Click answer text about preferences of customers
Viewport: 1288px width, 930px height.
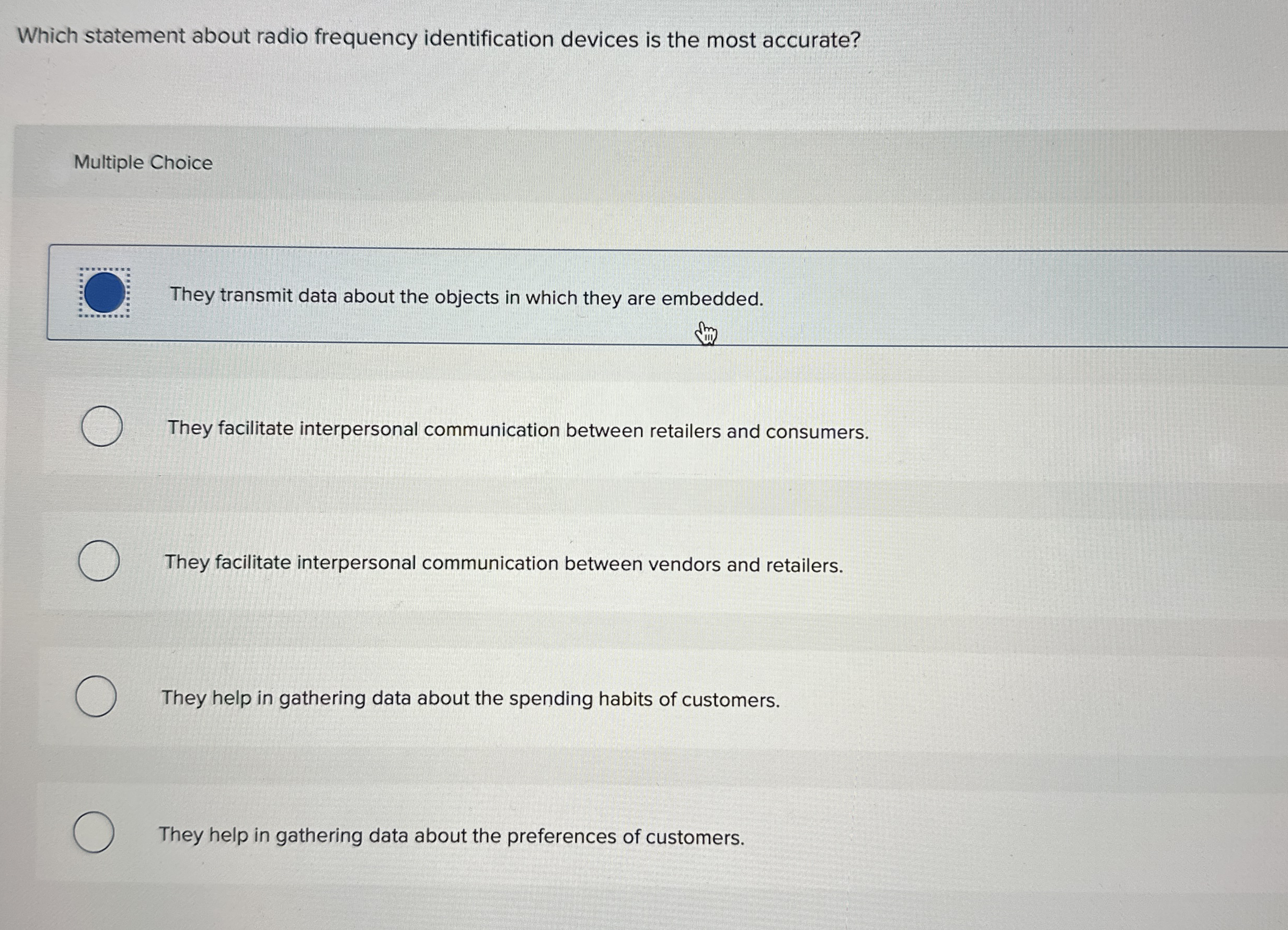pyautogui.click(x=451, y=836)
